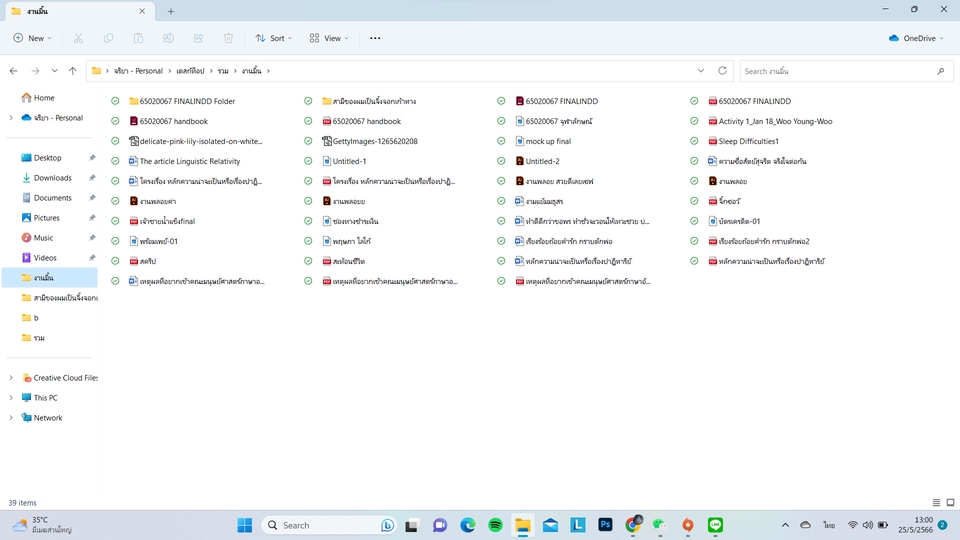
Task: Select Desktop in navigation pane
Action: click(48, 157)
